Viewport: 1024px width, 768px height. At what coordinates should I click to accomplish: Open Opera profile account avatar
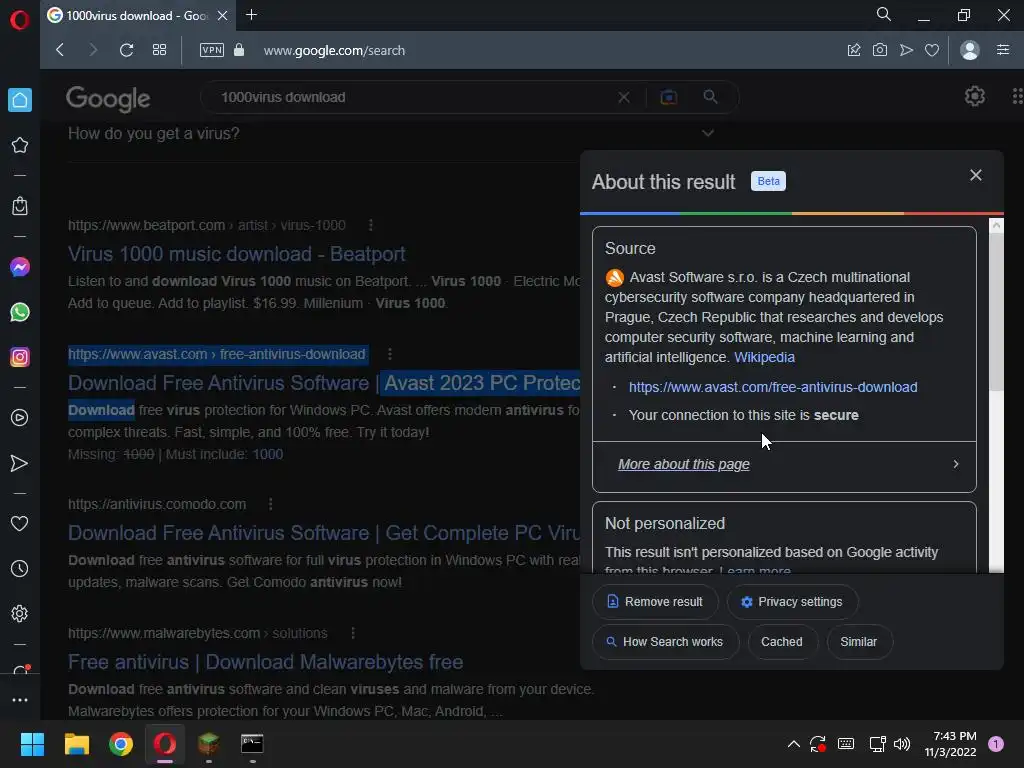[970, 50]
